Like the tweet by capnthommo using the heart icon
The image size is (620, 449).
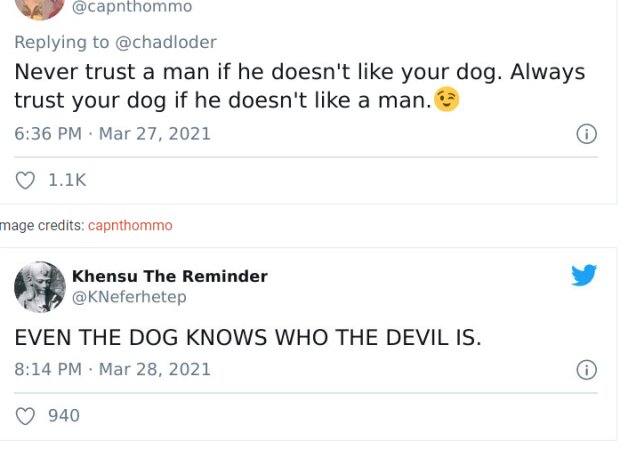click(x=27, y=180)
